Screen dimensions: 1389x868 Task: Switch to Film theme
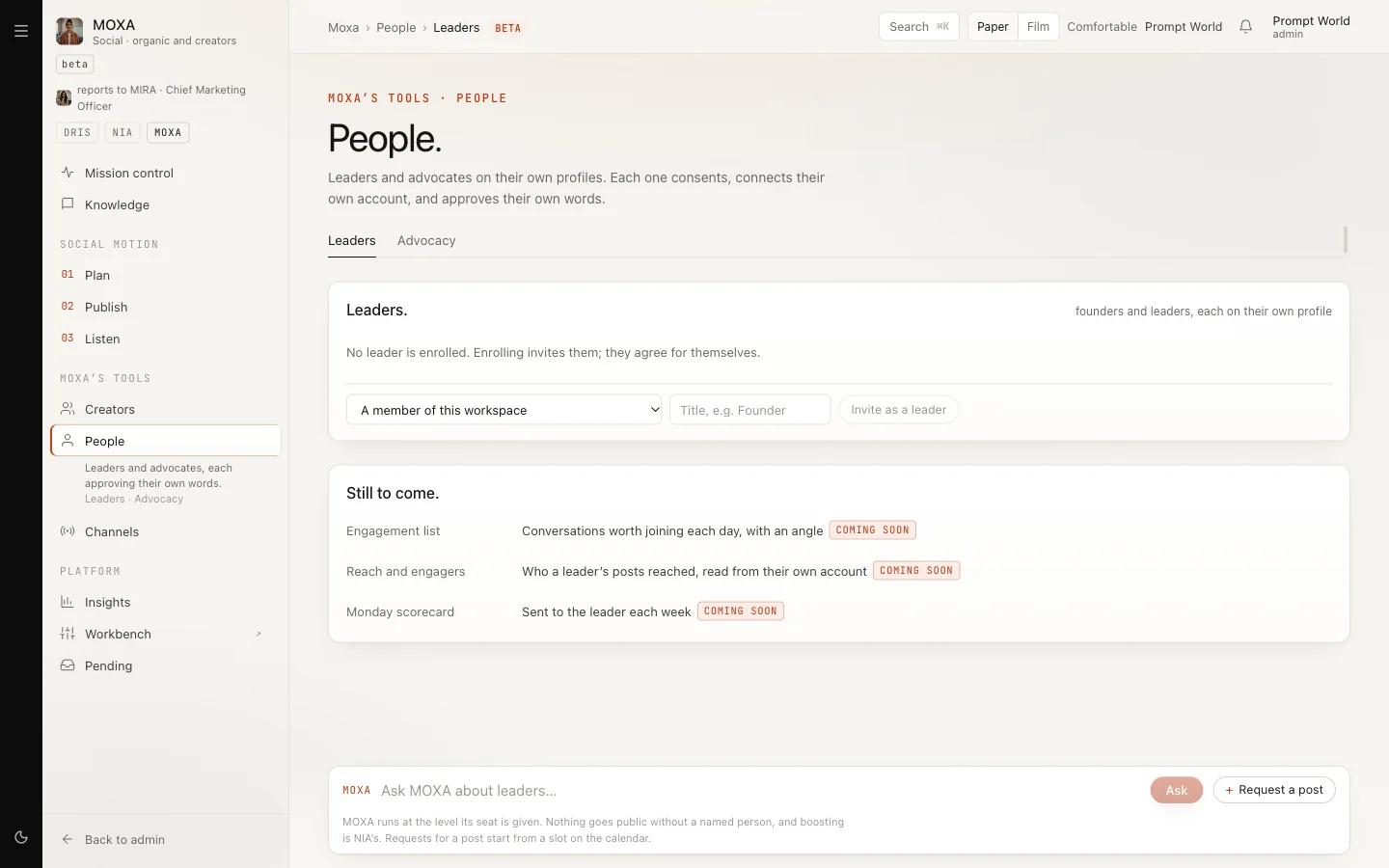[x=1038, y=27]
